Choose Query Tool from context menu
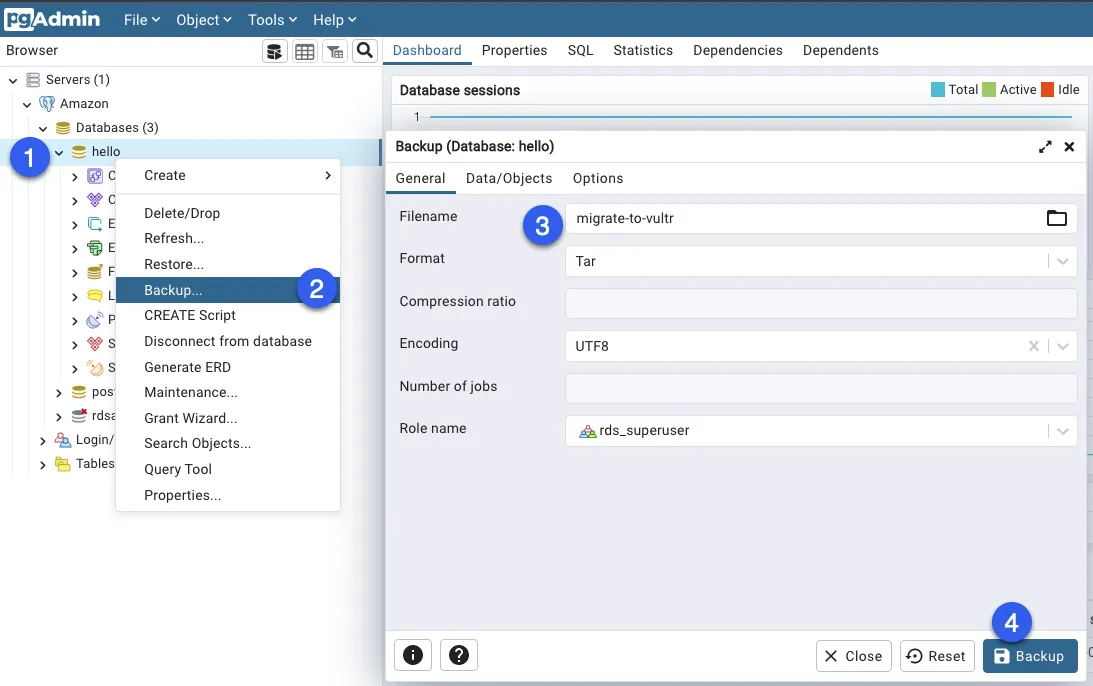The height and width of the screenshot is (686, 1093). pyautogui.click(x=228, y=469)
